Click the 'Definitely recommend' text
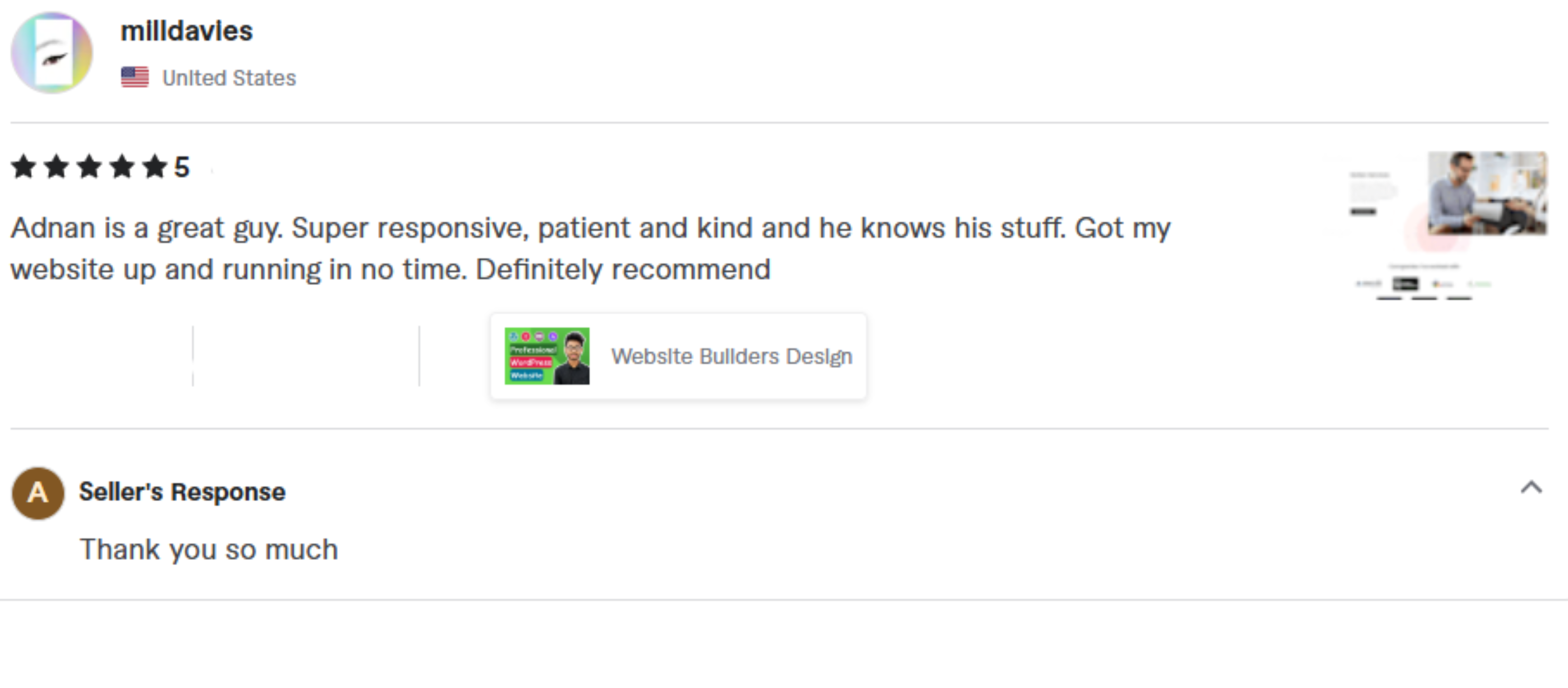The image size is (1568, 688). point(622,270)
